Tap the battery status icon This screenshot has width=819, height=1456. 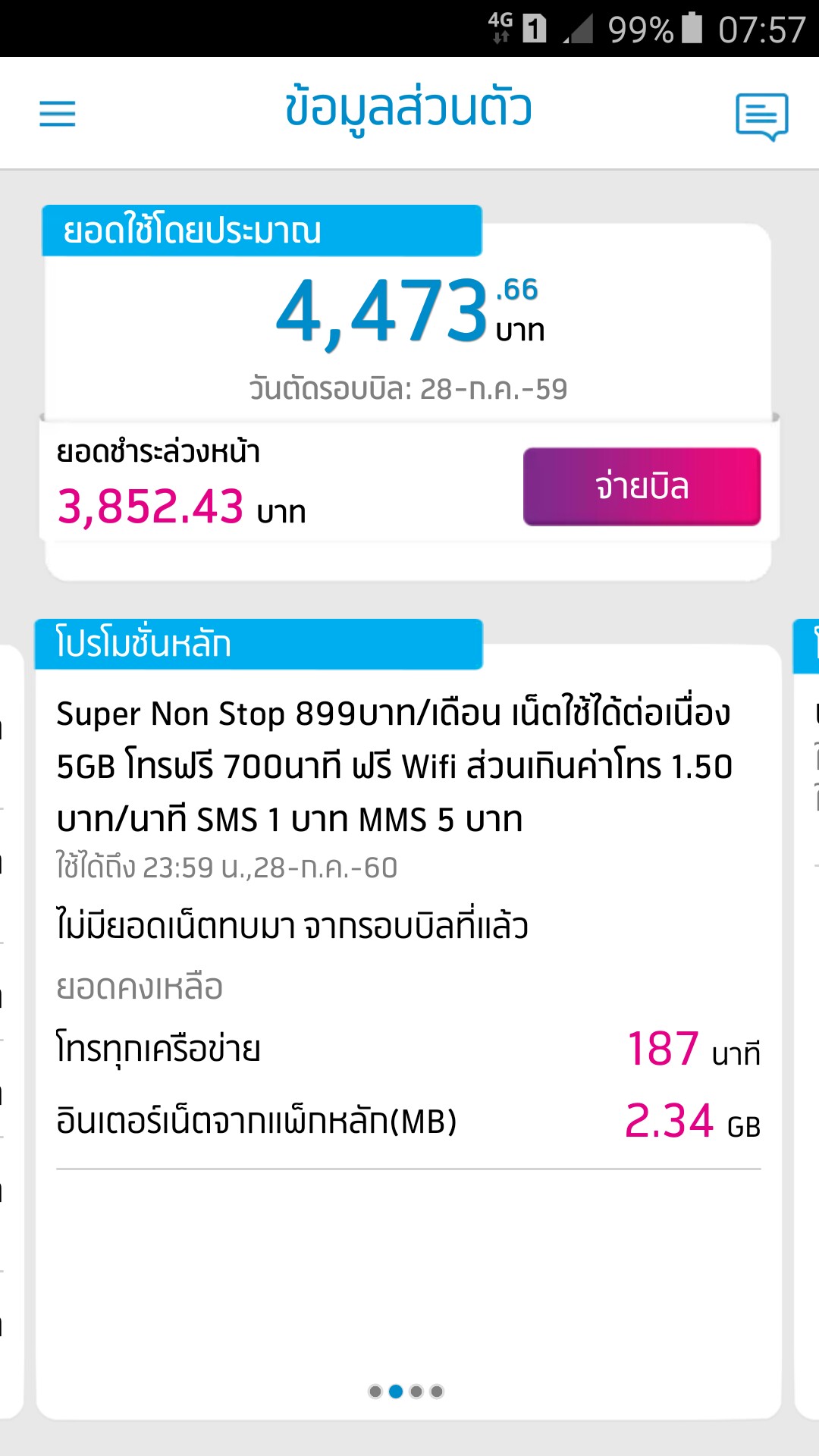(x=692, y=28)
